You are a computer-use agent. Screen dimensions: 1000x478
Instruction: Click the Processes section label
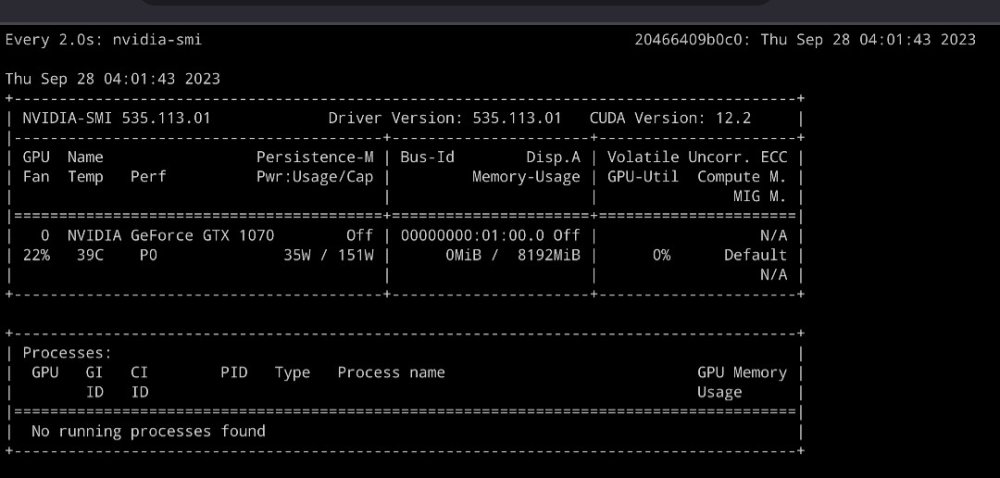point(67,353)
